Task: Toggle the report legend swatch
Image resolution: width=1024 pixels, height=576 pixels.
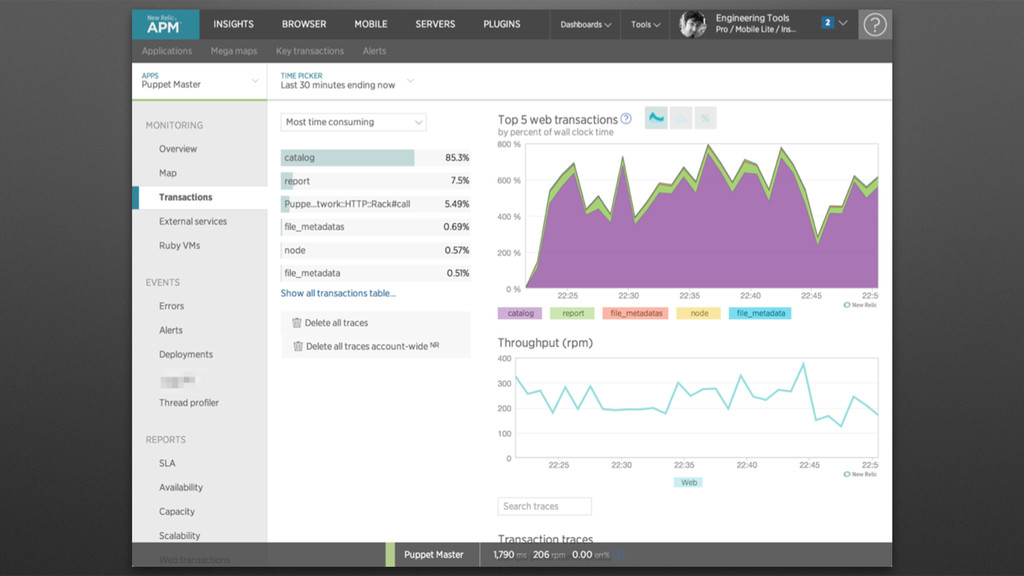Action: click(572, 313)
